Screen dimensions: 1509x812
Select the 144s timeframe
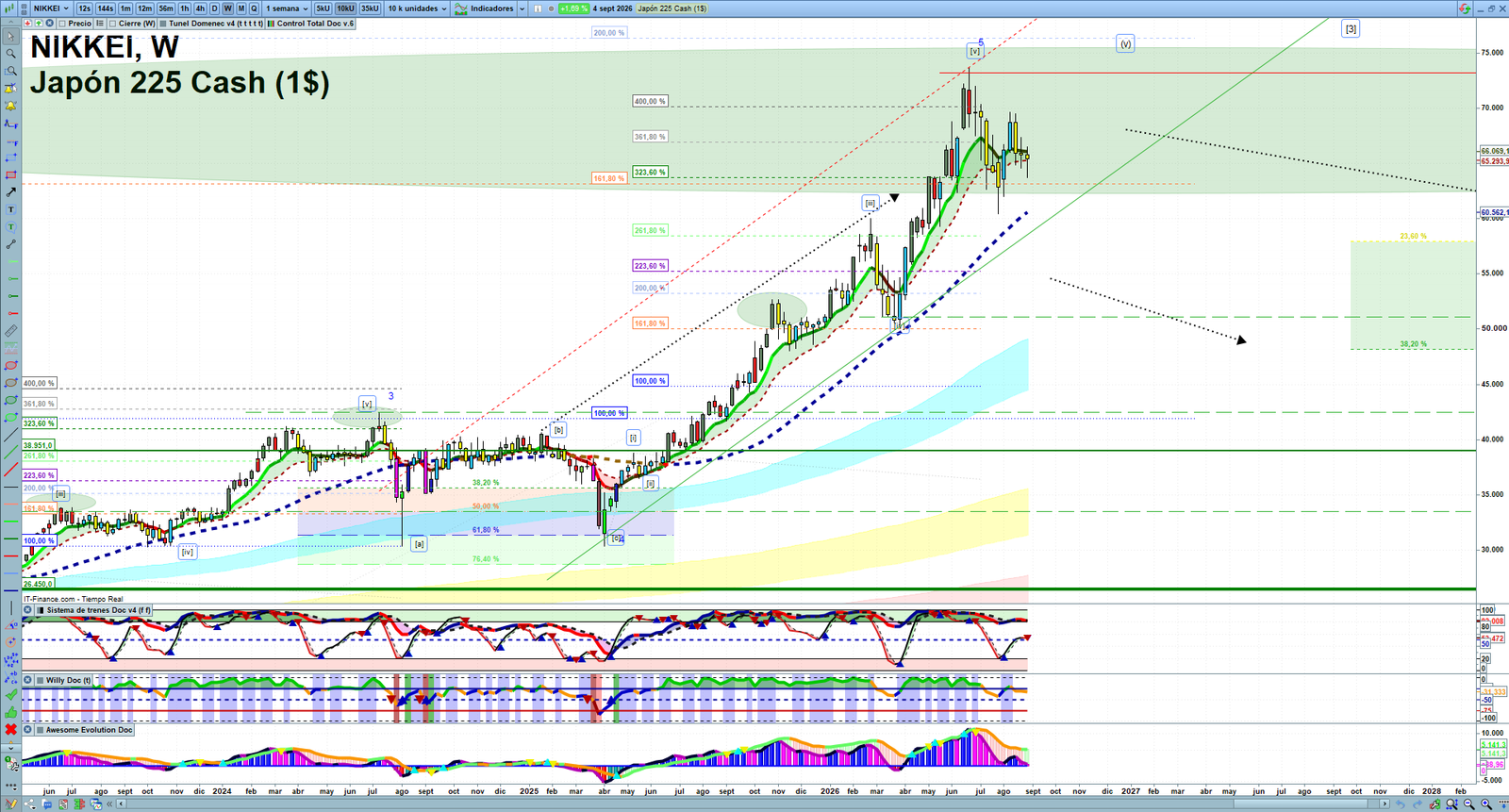(105, 8)
